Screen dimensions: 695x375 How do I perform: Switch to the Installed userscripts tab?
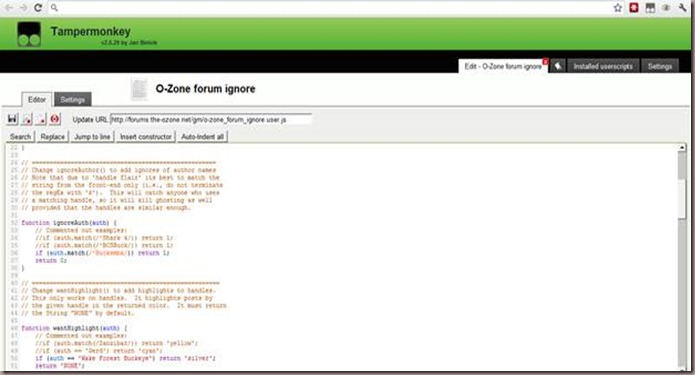click(x=603, y=66)
